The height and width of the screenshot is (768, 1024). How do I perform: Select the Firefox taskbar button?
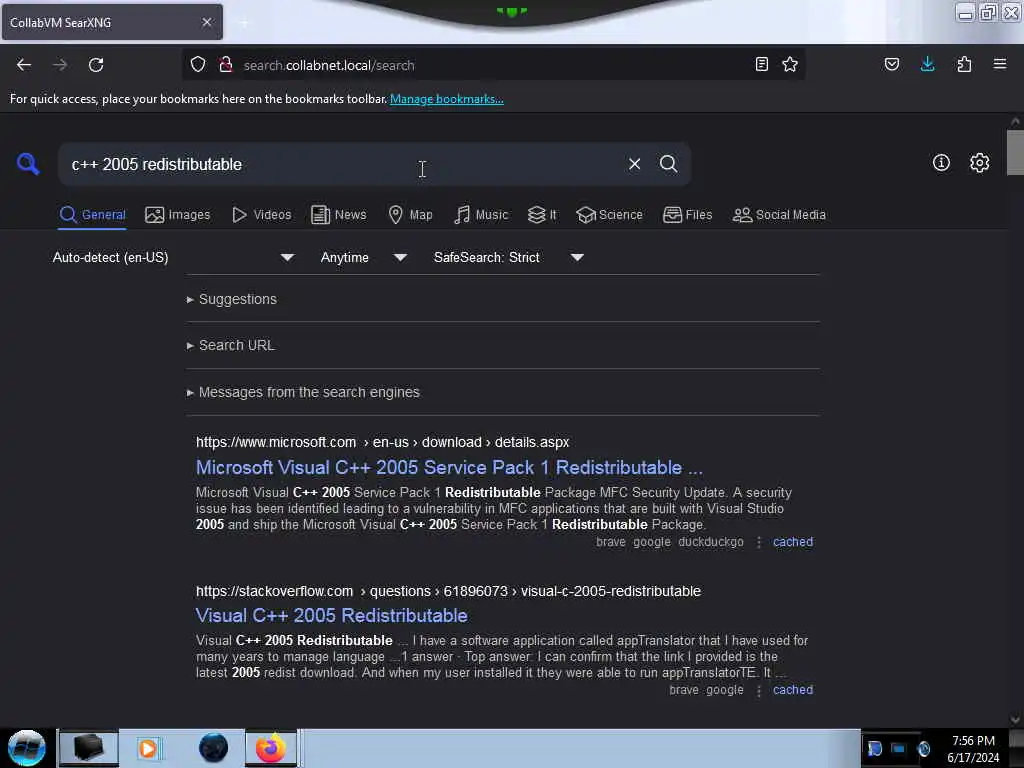pos(271,748)
